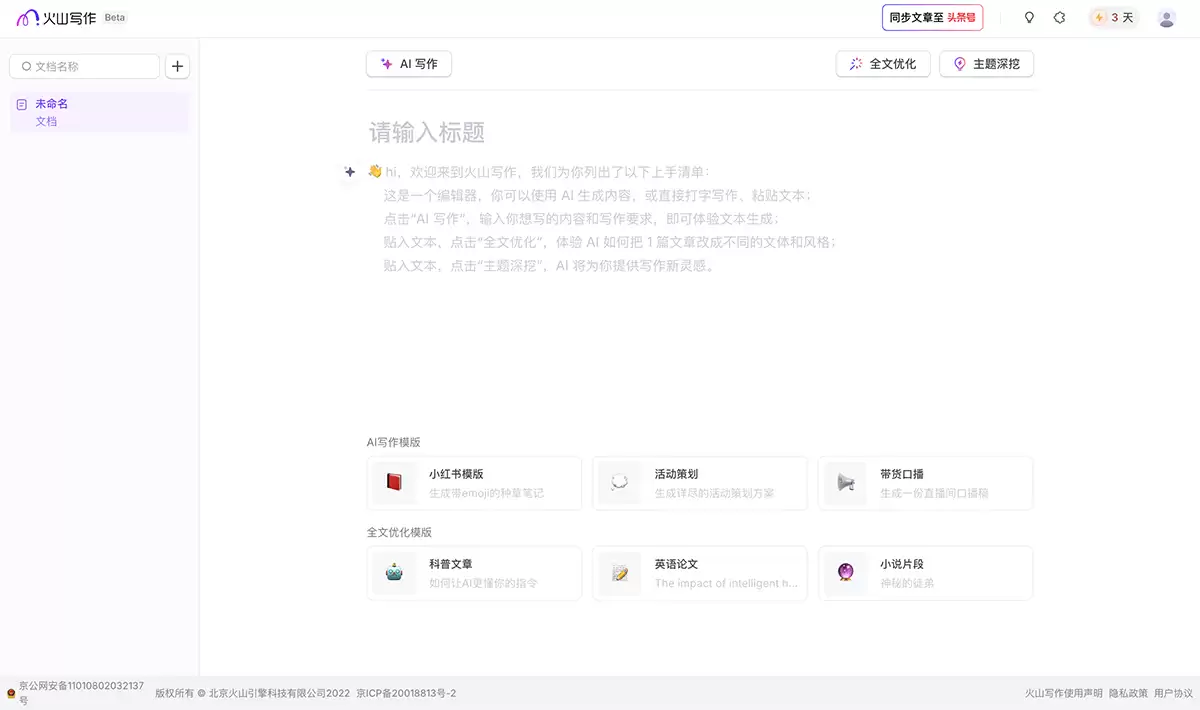Viewport: 1200px width, 710px height.
Task: Click 同步文章至头条号 button
Action: (x=932, y=18)
